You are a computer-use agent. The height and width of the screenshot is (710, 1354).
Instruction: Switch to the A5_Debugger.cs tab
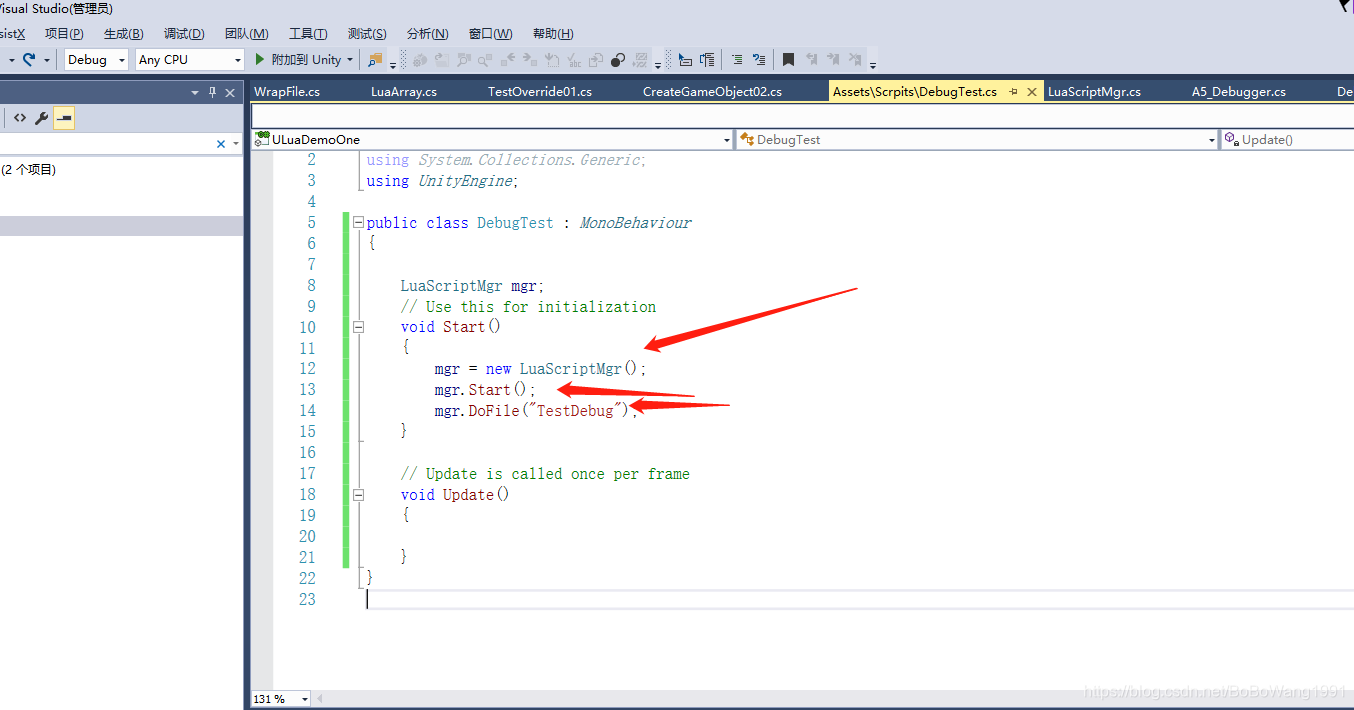coord(1239,91)
